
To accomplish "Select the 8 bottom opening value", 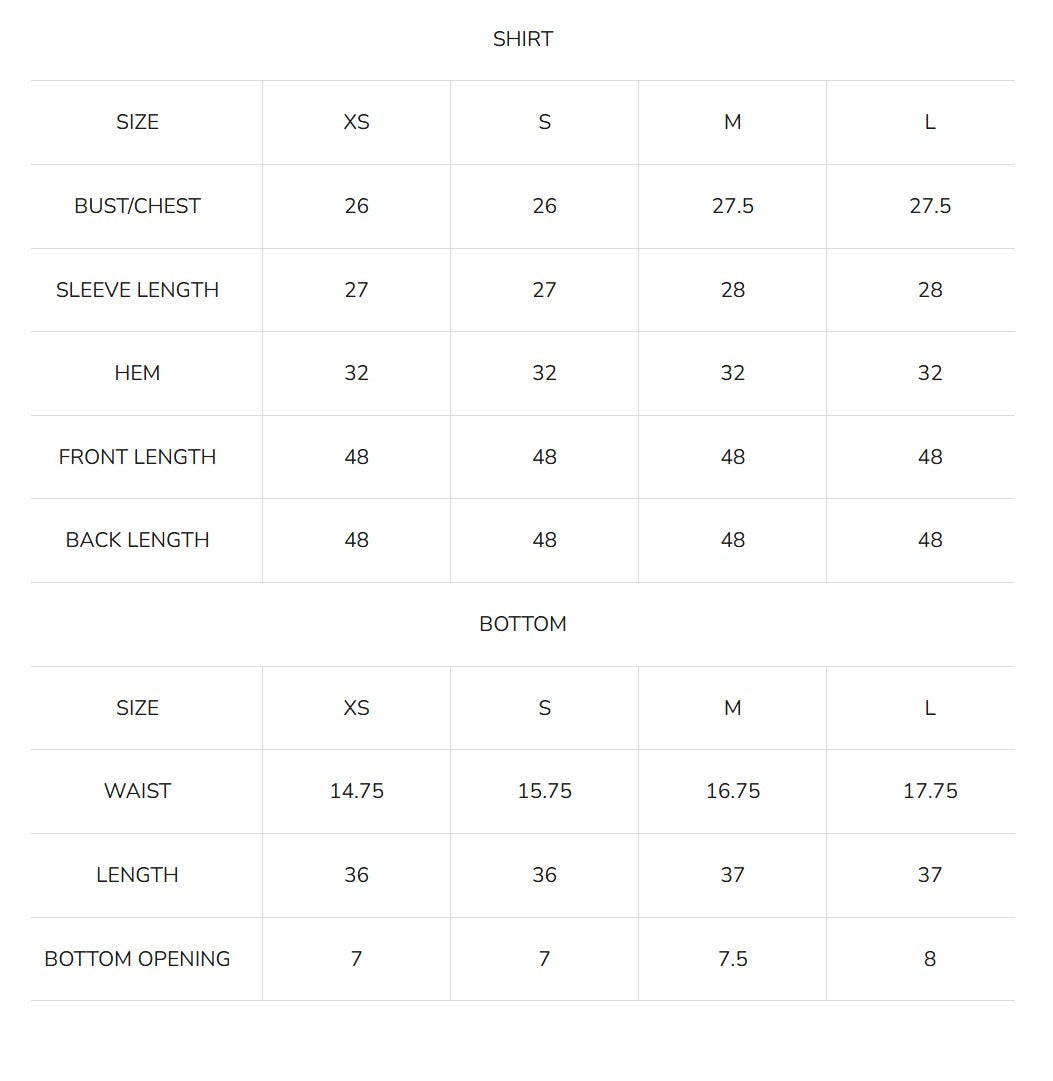I will point(930,959).
